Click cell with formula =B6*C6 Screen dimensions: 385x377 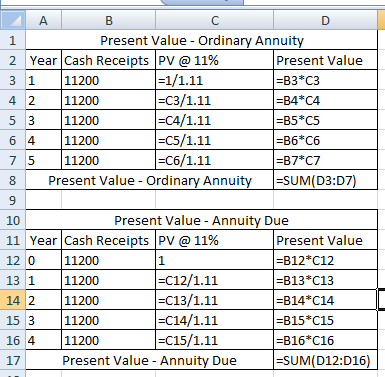tap(326, 140)
